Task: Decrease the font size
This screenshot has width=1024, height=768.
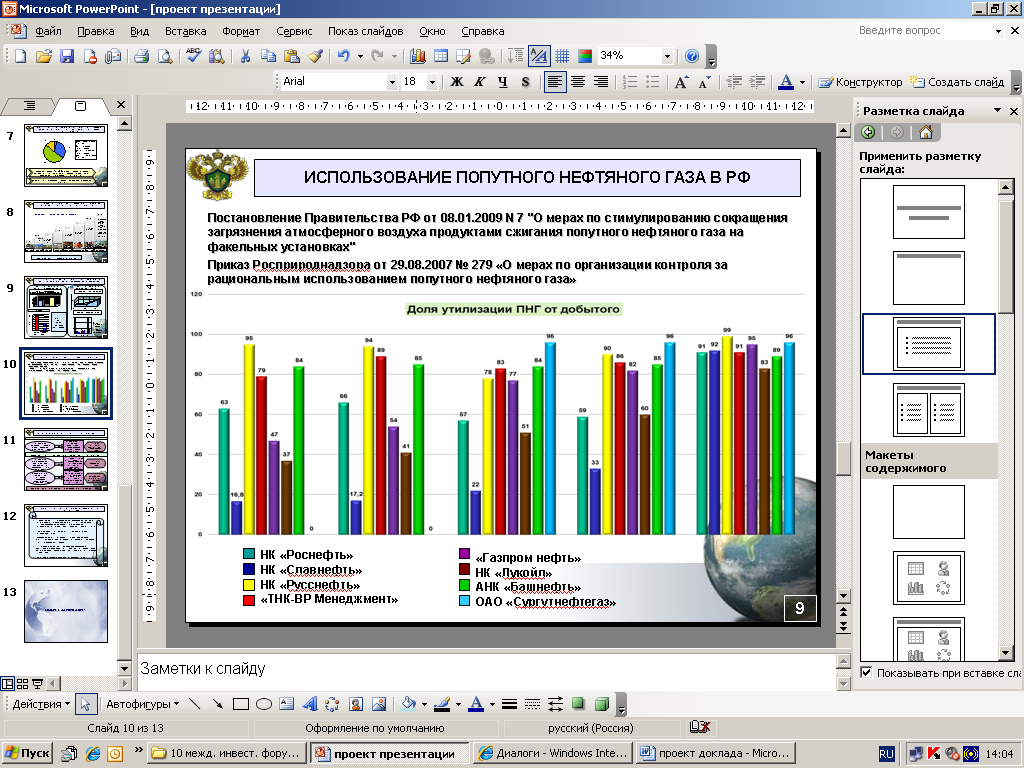Action: 704,82
